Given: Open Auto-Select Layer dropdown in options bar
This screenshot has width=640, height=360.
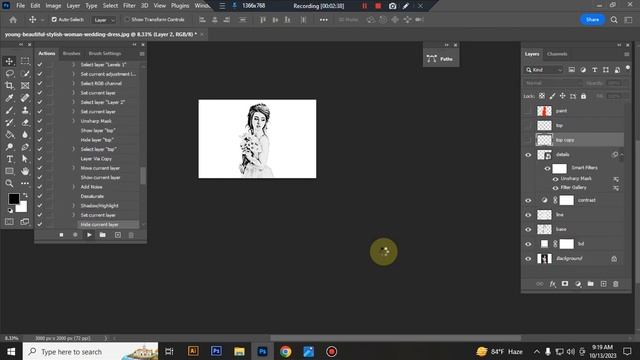Looking at the screenshot, I should (x=104, y=20).
